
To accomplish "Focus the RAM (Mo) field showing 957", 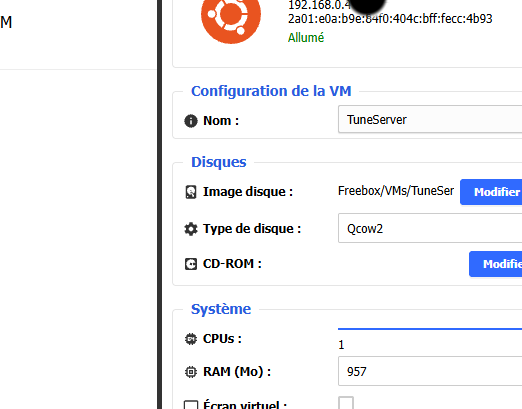I will (x=430, y=371).
